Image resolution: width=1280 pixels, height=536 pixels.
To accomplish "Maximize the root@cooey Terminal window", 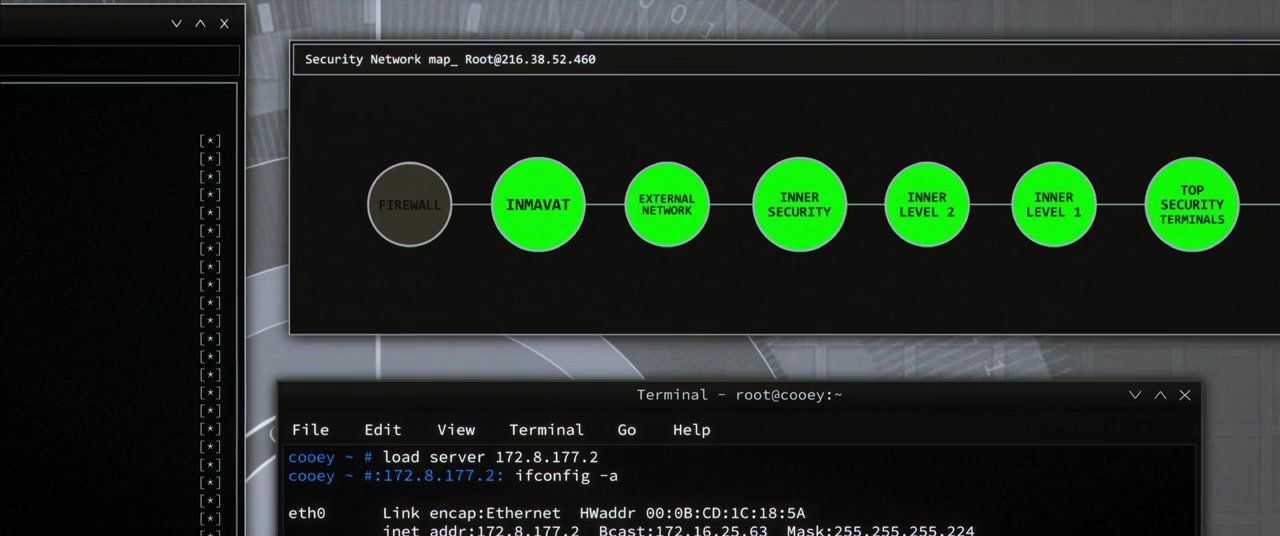I will 1160,395.
